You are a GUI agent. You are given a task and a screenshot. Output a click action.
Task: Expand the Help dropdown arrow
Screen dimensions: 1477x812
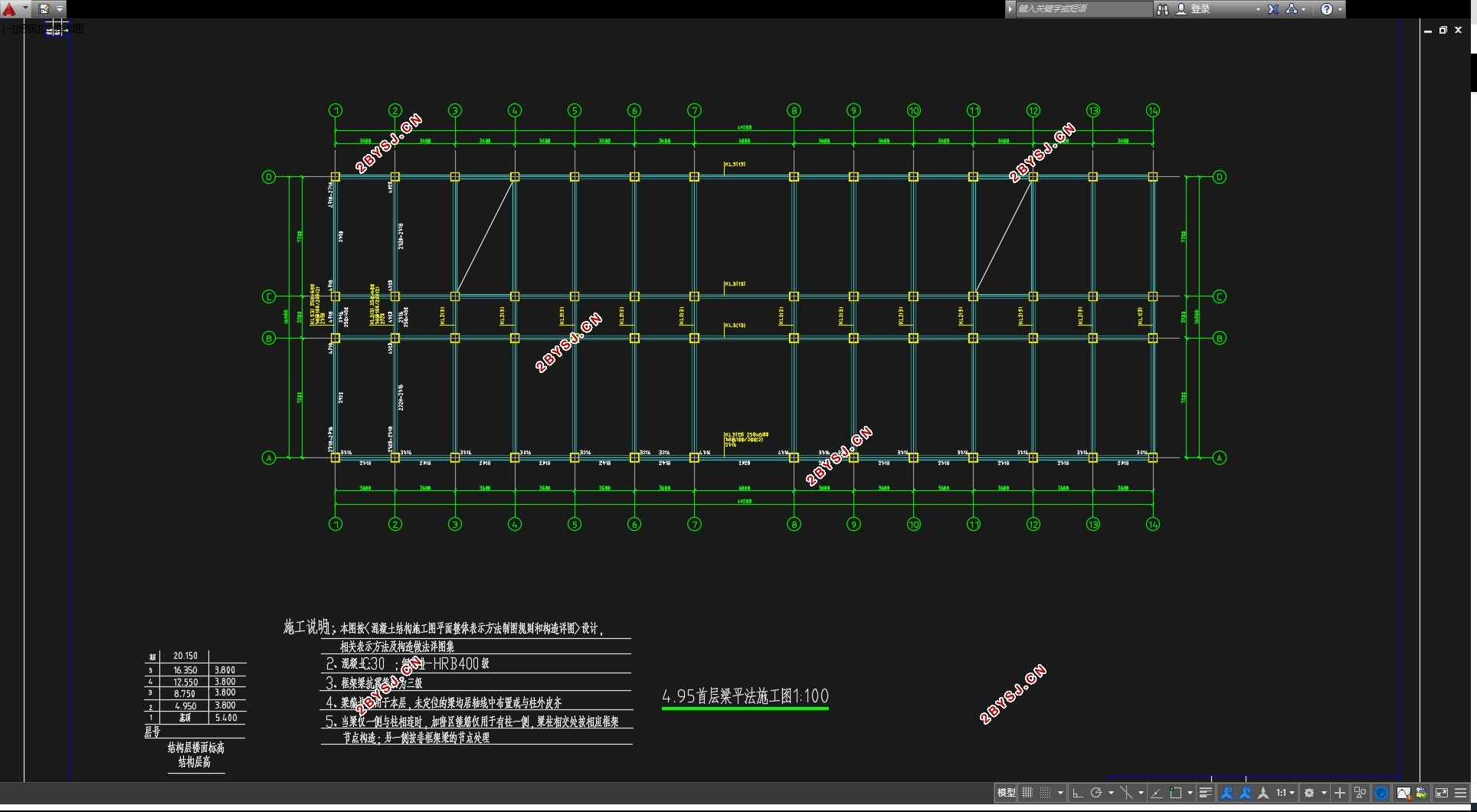pos(1340,9)
